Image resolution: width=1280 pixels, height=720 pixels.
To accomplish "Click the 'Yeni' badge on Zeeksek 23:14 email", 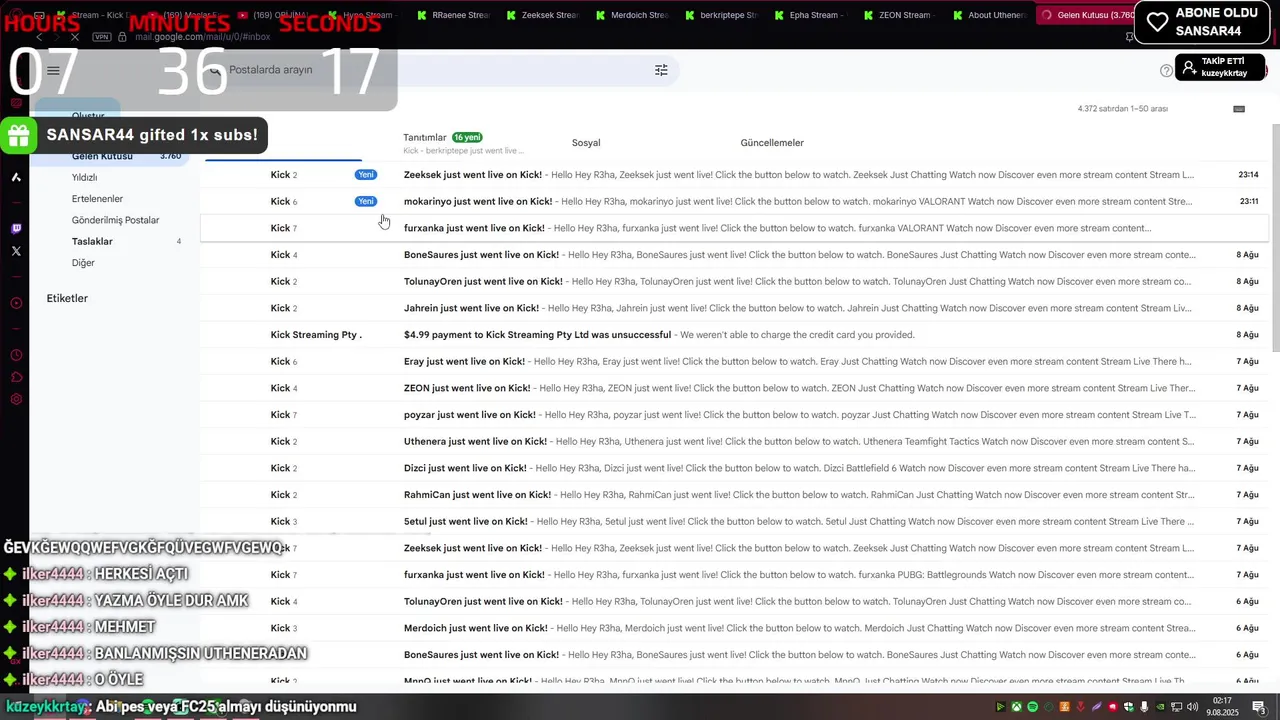I will pos(366,175).
